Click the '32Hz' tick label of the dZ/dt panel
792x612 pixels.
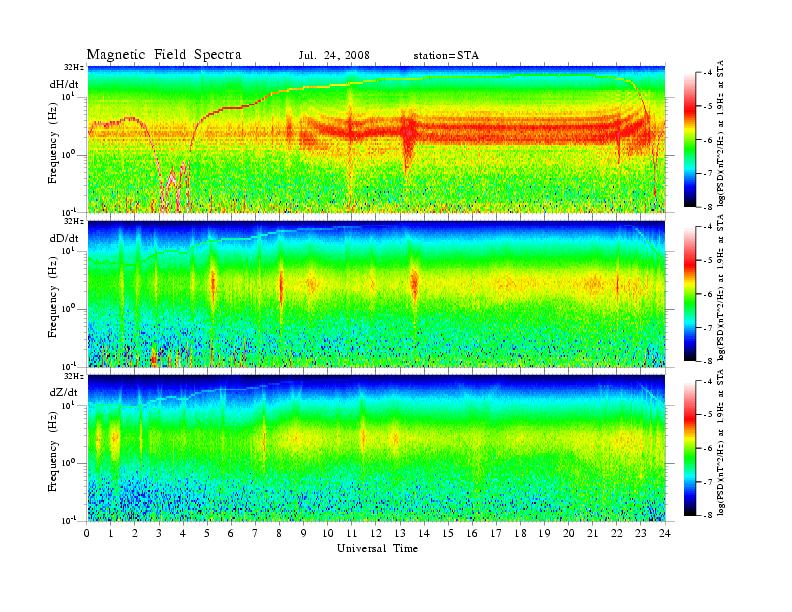[74, 376]
